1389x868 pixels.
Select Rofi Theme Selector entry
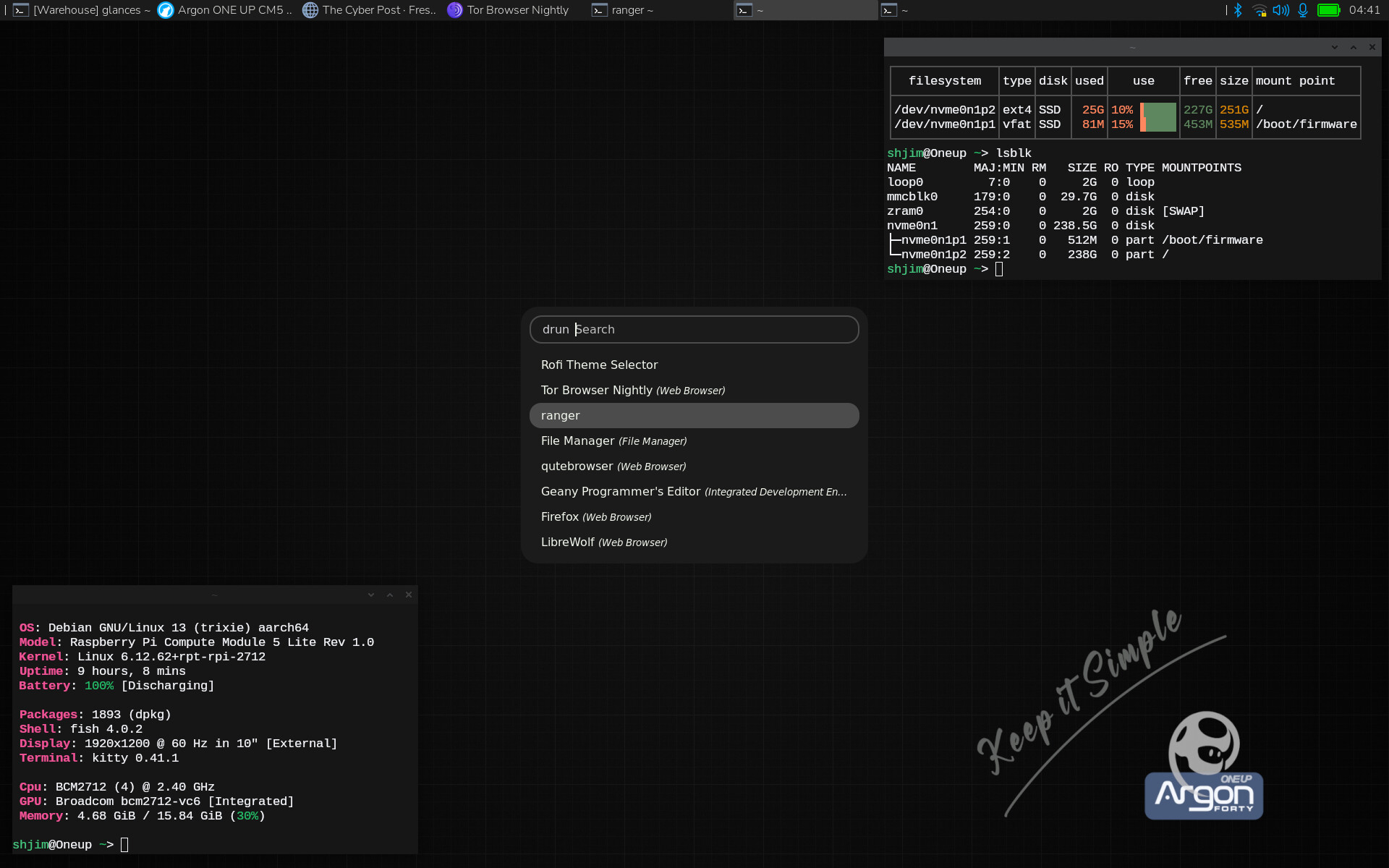pyautogui.click(x=599, y=365)
